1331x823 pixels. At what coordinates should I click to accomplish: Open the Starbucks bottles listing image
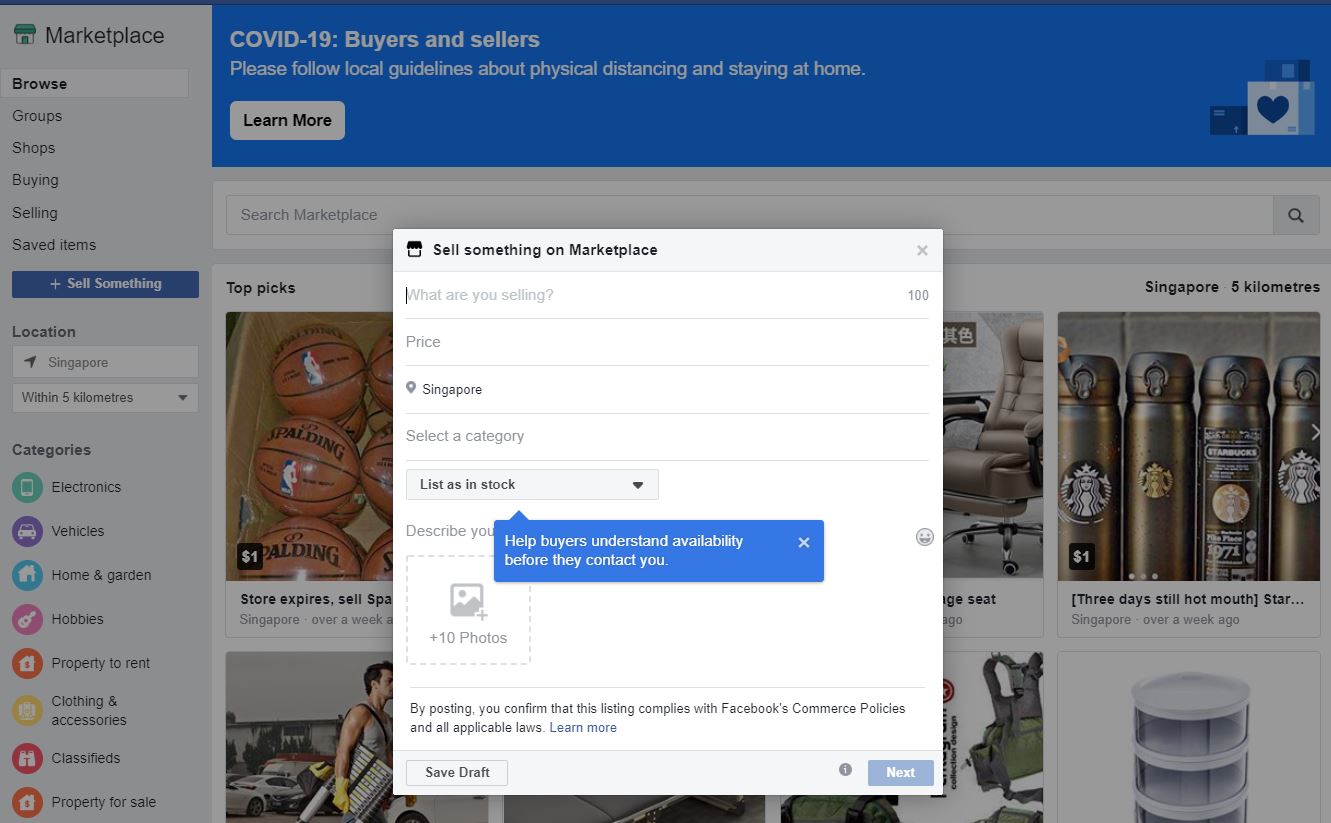tap(1189, 446)
